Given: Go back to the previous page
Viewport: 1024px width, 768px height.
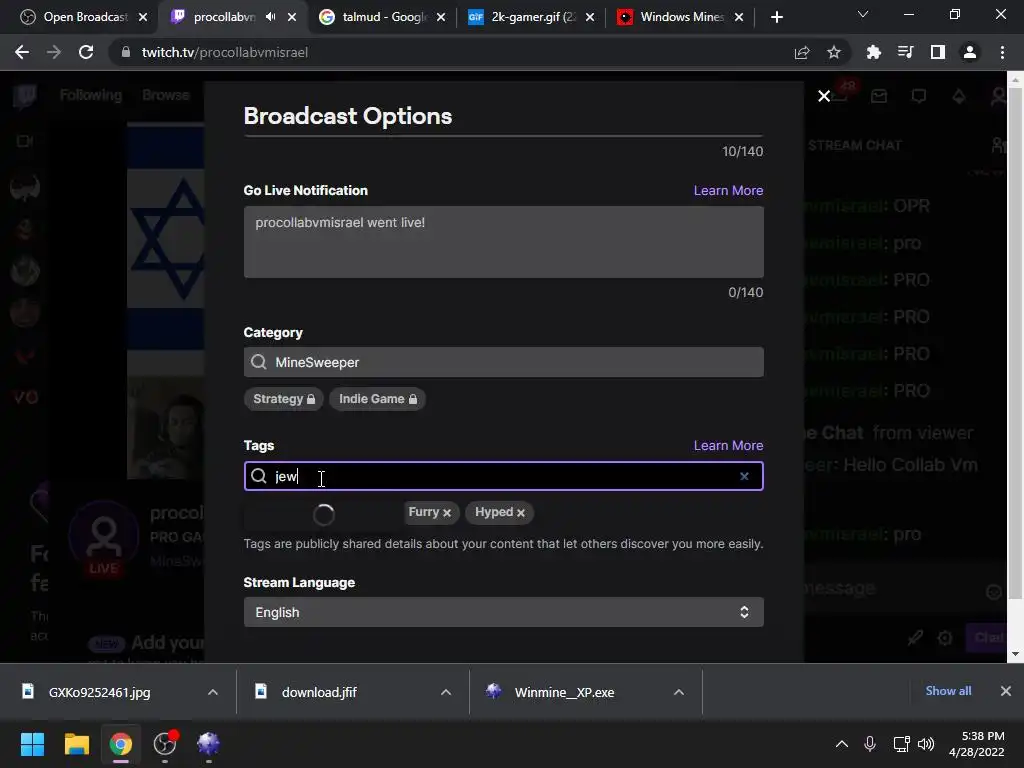Looking at the screenshot, I should pos(22,52).
